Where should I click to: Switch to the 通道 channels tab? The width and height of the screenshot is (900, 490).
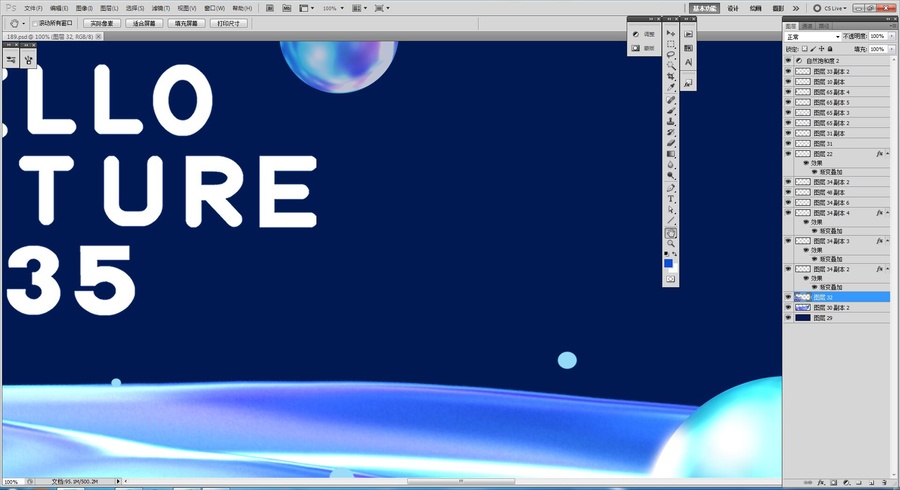pos(807,26)
